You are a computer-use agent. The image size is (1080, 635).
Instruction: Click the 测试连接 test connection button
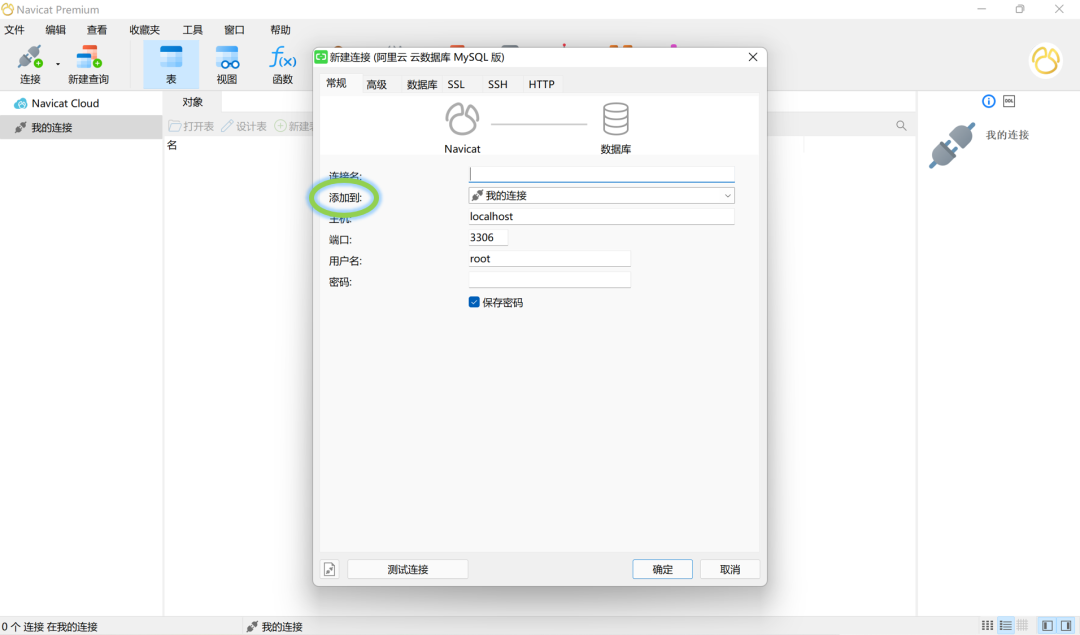pos(408,570)
